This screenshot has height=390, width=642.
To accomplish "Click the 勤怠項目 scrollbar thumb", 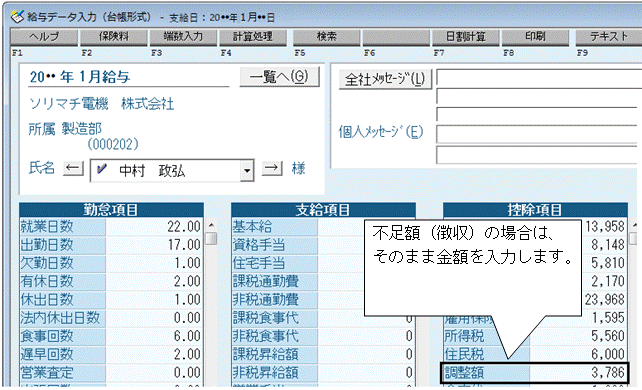I will click(211, 238).
